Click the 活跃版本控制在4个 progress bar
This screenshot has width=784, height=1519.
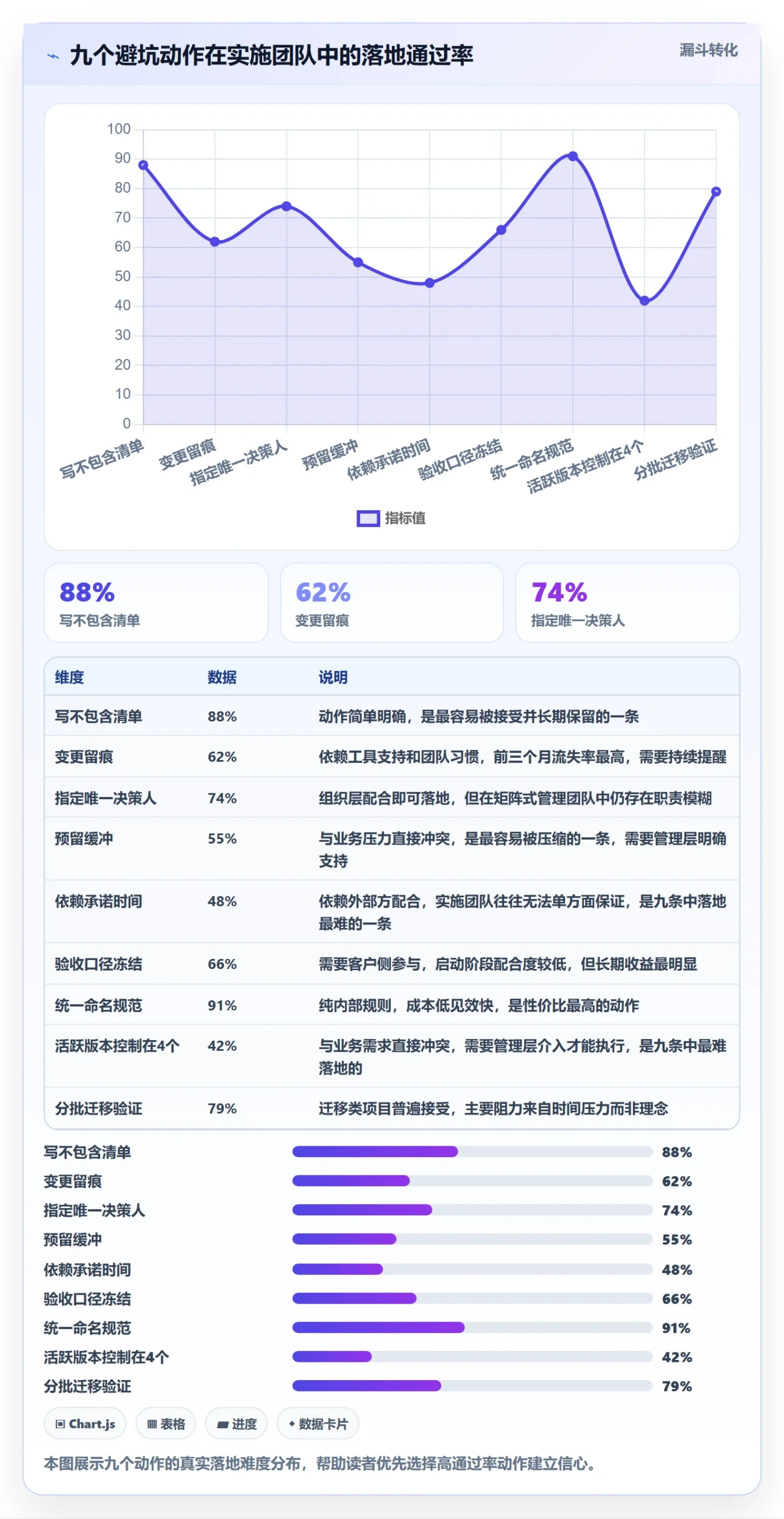click(x=472, y=1356)
